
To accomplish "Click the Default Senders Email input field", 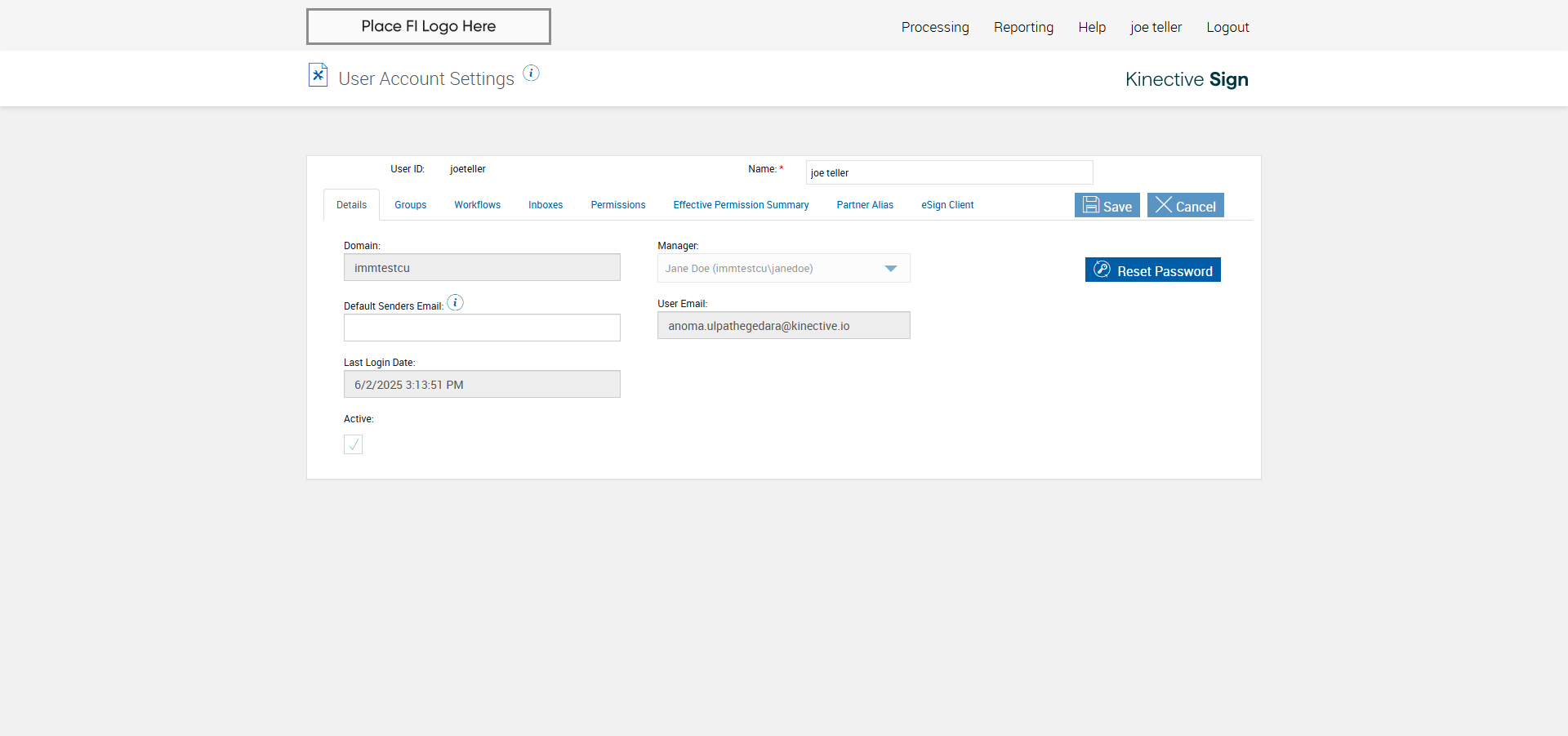I will pyautogui.click(x=482, y=328).
